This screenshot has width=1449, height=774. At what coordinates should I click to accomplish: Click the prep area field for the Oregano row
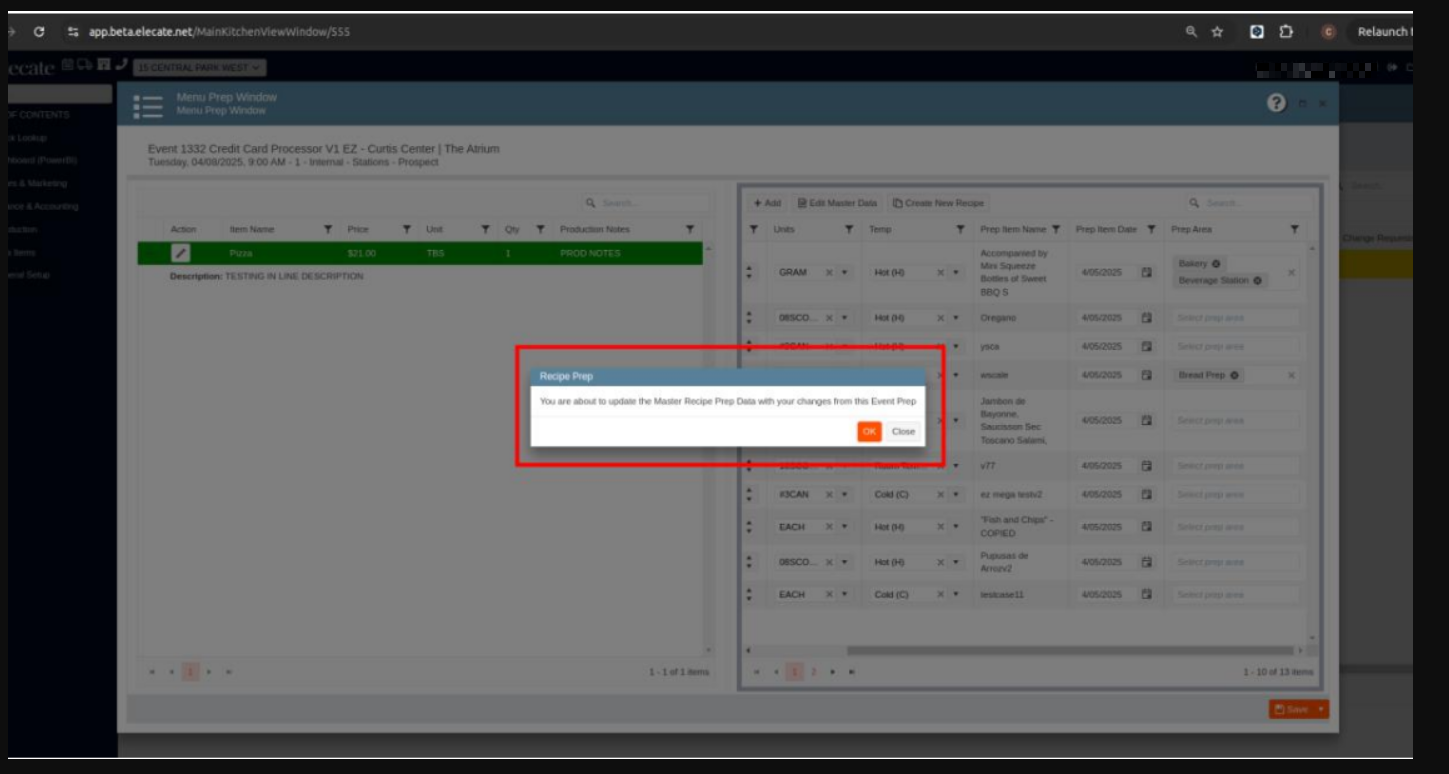pos(1235,318)
